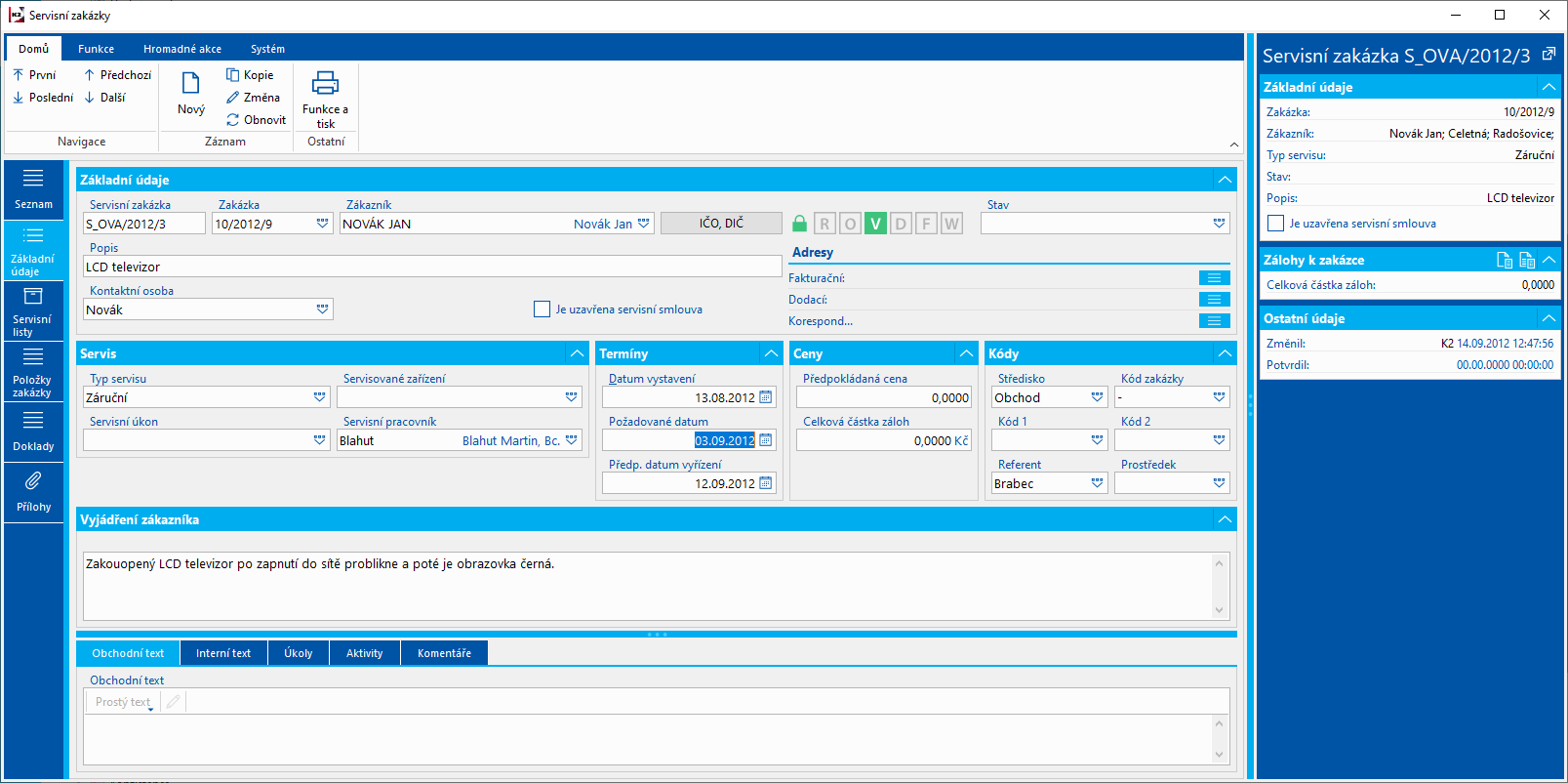
Task: Switch to the Domů ribbon tab
Action: tap(33, 49)
